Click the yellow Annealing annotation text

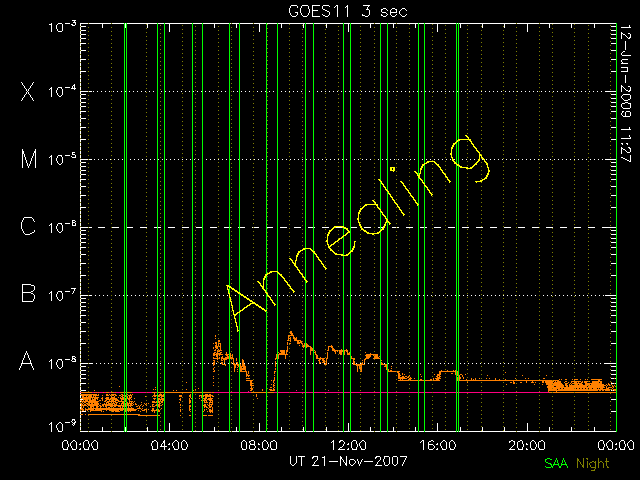click(358, 233)
